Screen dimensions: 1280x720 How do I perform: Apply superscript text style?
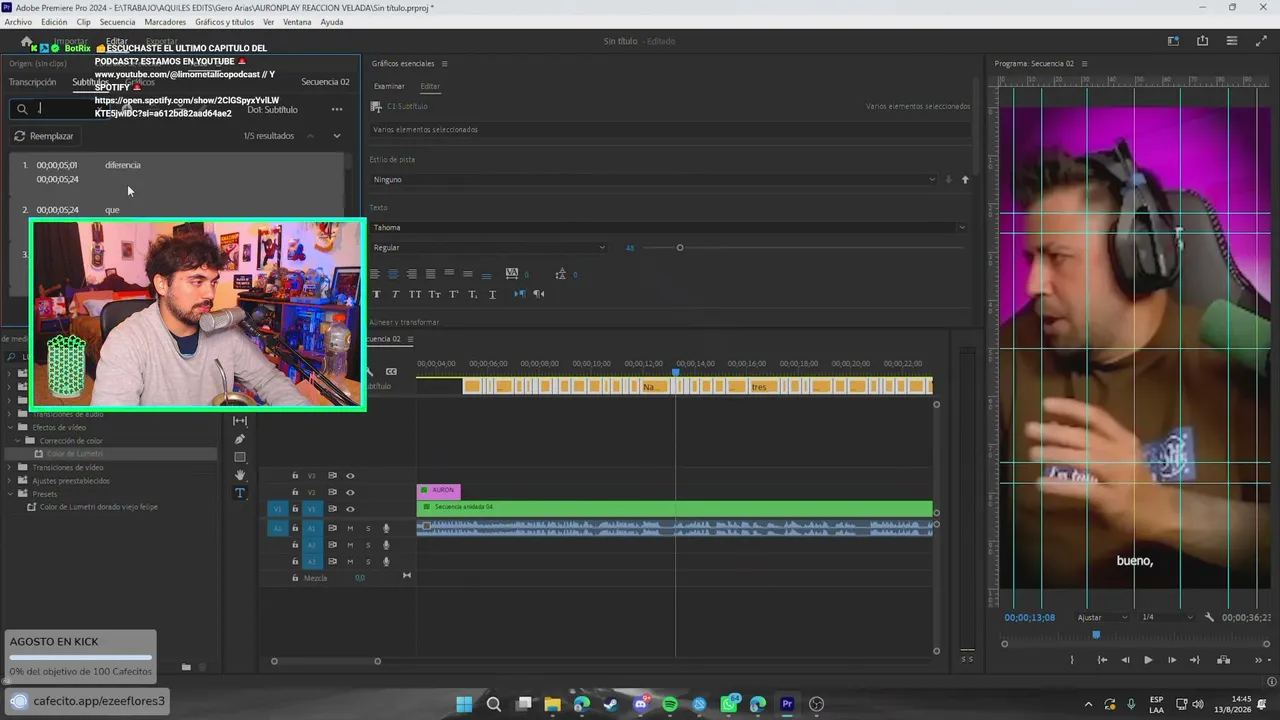[453, 294]
